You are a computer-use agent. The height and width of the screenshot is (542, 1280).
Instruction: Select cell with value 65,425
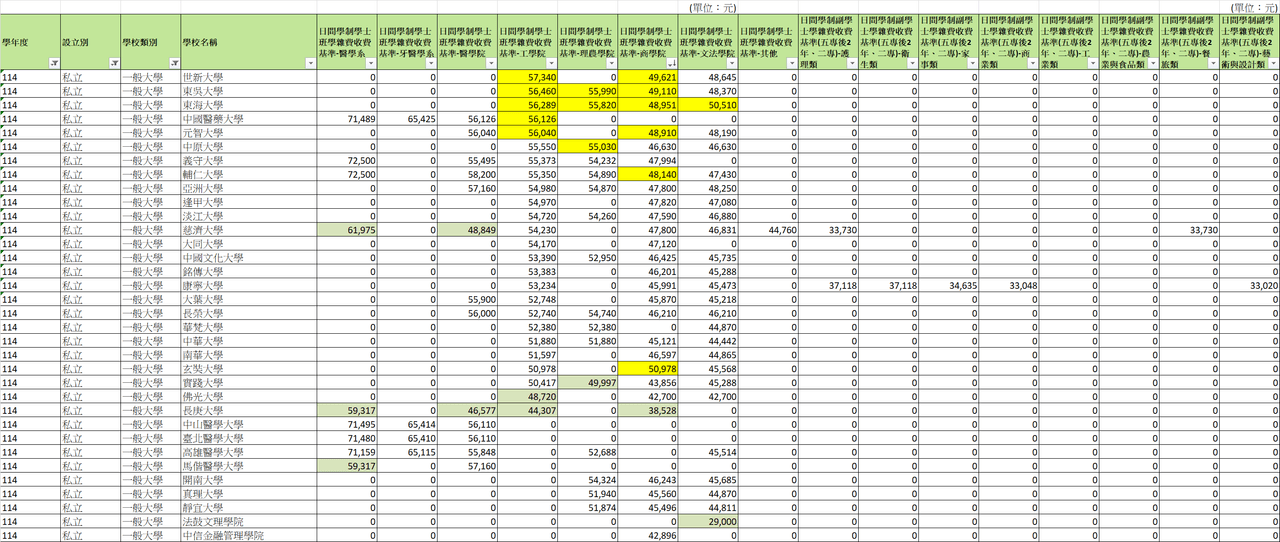pyautogui.click(x=408, y=119)
